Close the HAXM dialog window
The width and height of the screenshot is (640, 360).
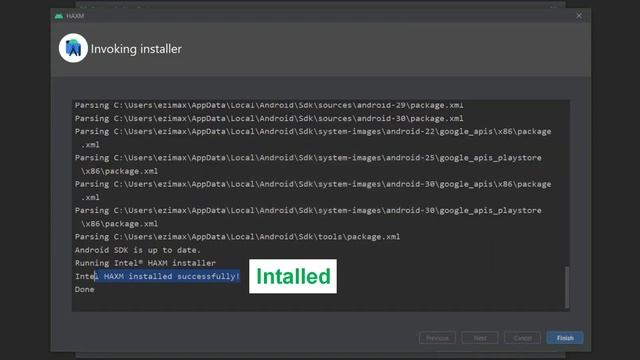(579, 16)
